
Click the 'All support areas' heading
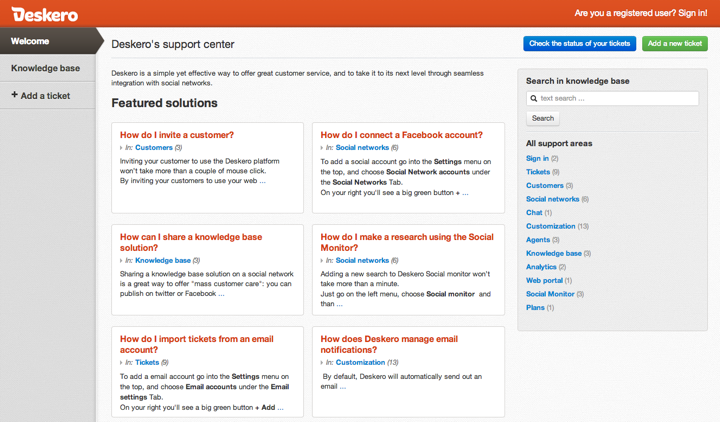559,143
